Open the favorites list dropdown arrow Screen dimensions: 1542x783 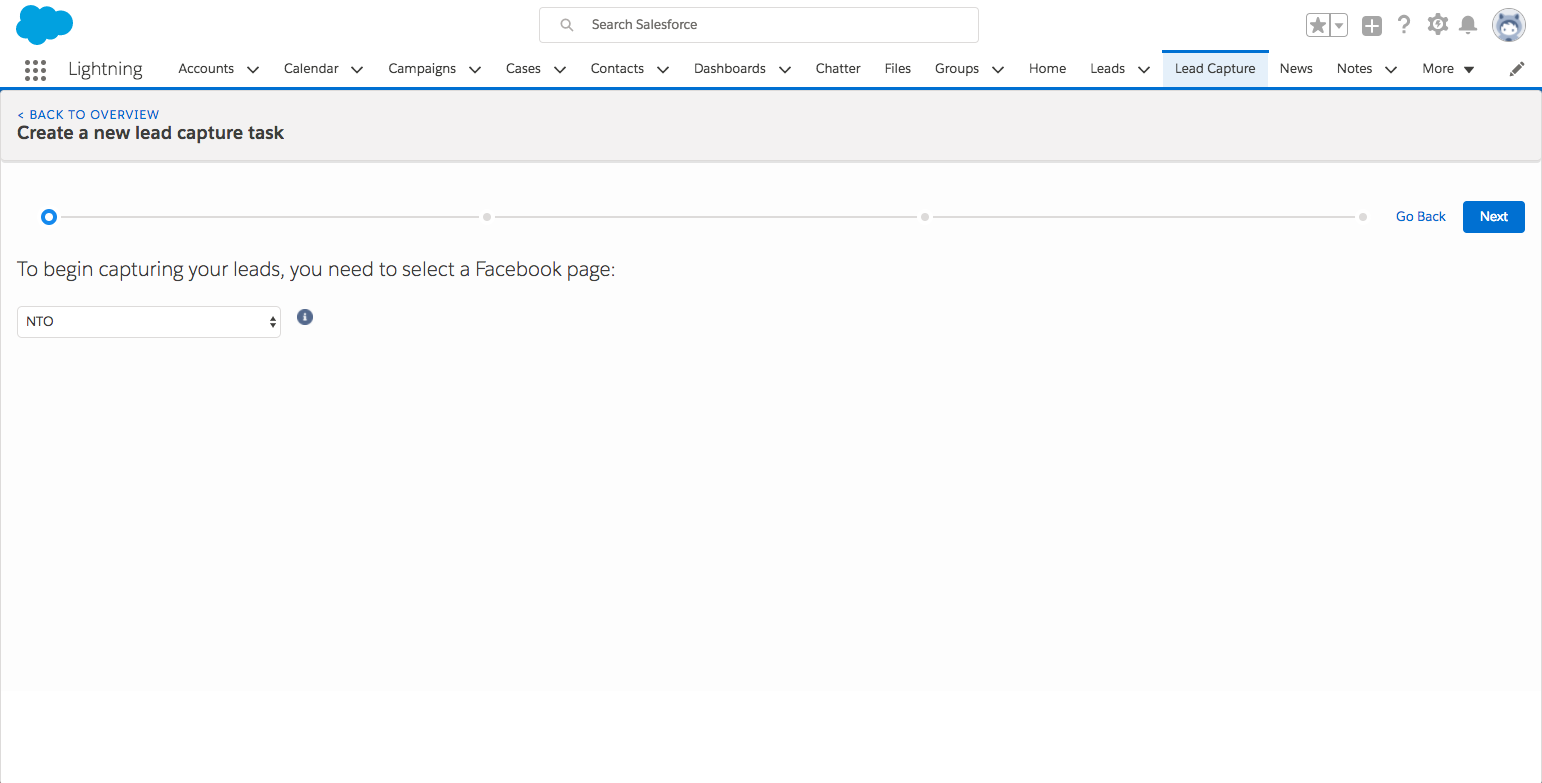tap(1339, 26)
